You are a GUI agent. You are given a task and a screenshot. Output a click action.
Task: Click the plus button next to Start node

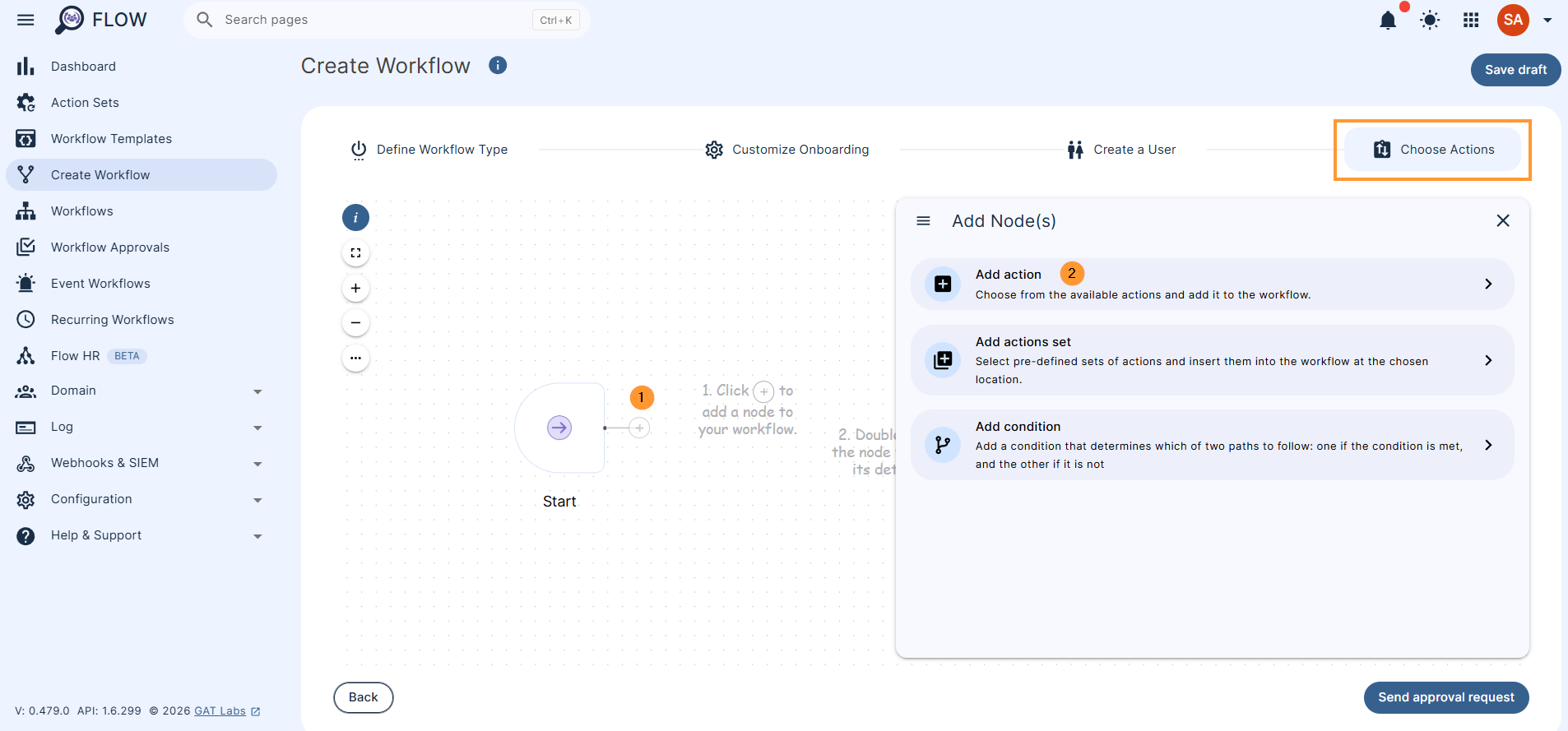coord(639,428)
